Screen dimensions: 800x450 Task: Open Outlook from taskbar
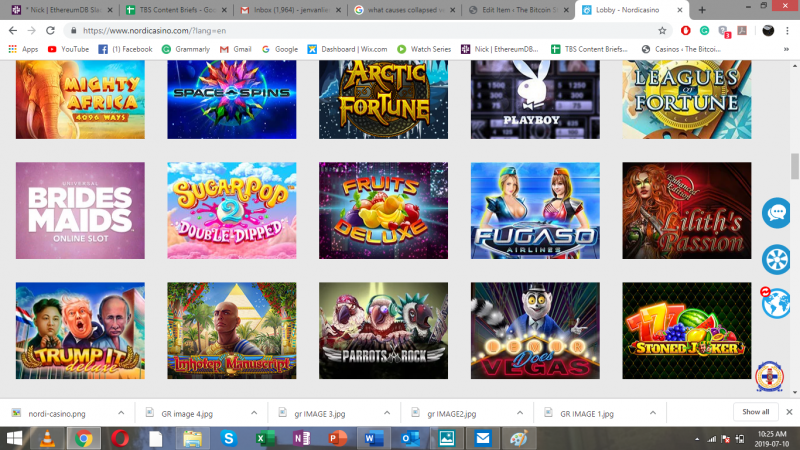pos(410,438)
